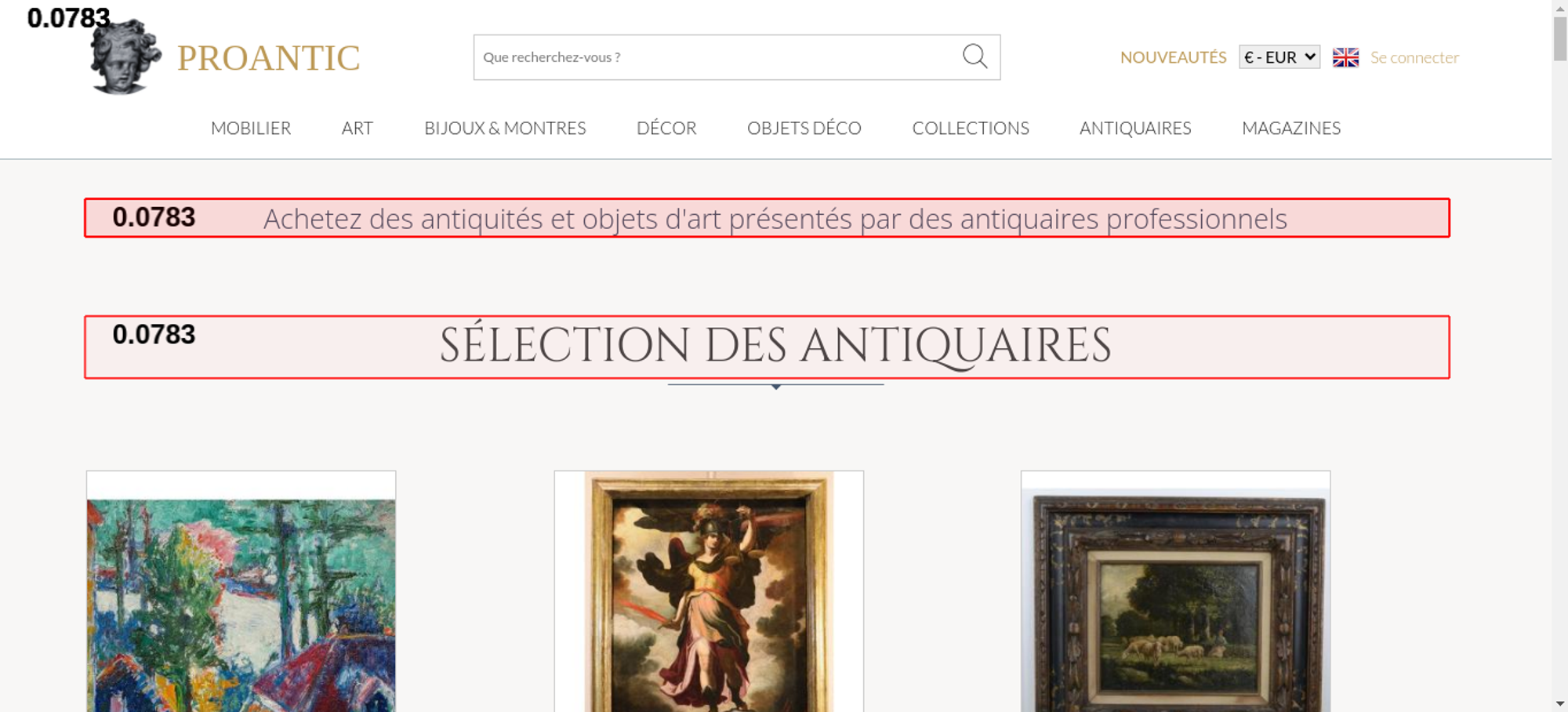Open the ANTIQUAIRES menu
The image size is (1568, 712).
point(1135,128)
